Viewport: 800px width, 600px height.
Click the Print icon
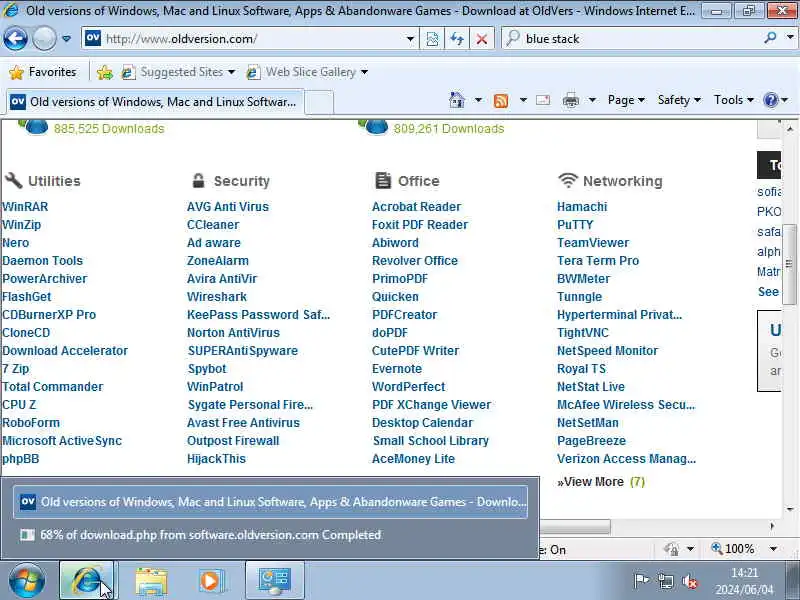coord(570,101)
